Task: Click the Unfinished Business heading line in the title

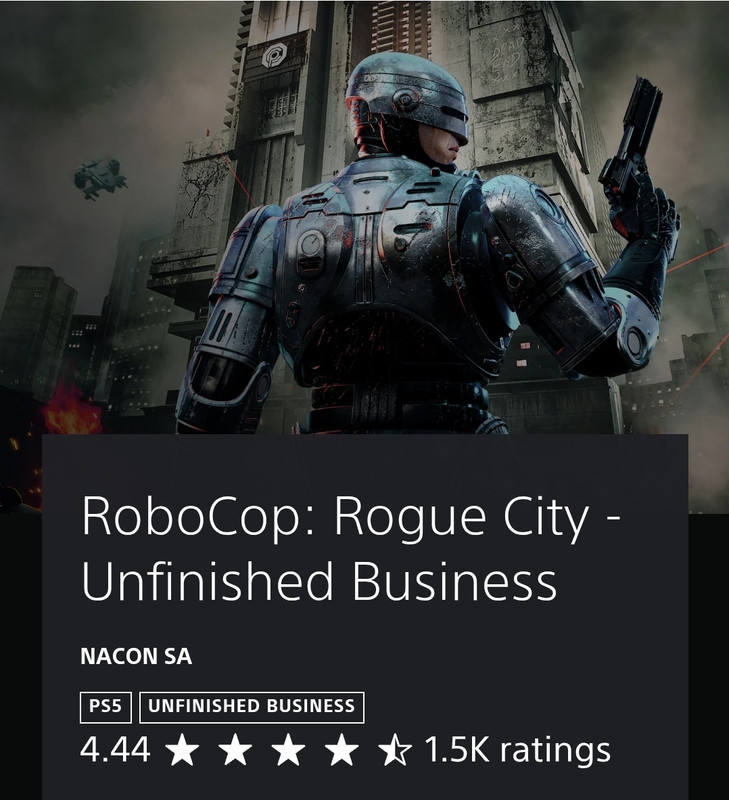Action: (x=319, y=581)
